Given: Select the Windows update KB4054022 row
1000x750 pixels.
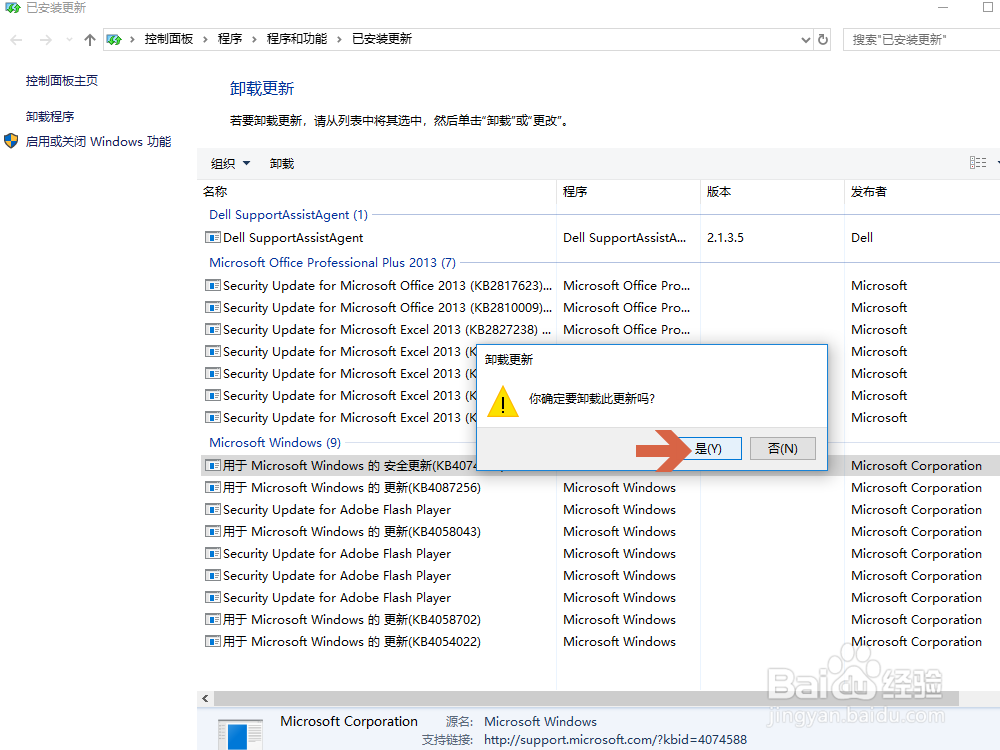Looking at the screenshot, I should (x=351, y=642).
